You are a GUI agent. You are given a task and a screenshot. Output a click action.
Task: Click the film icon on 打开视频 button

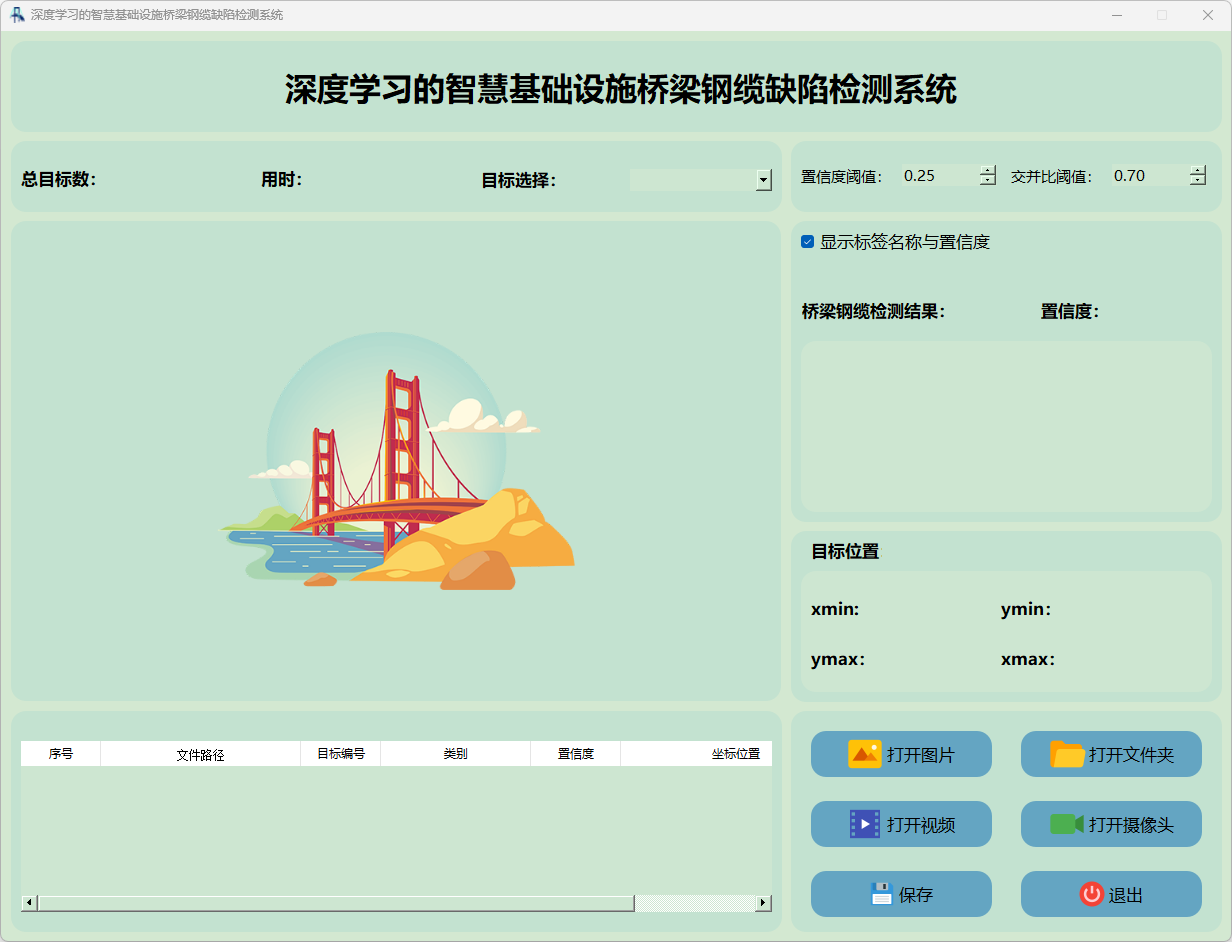pyautogui.click(x=864, y=824)
